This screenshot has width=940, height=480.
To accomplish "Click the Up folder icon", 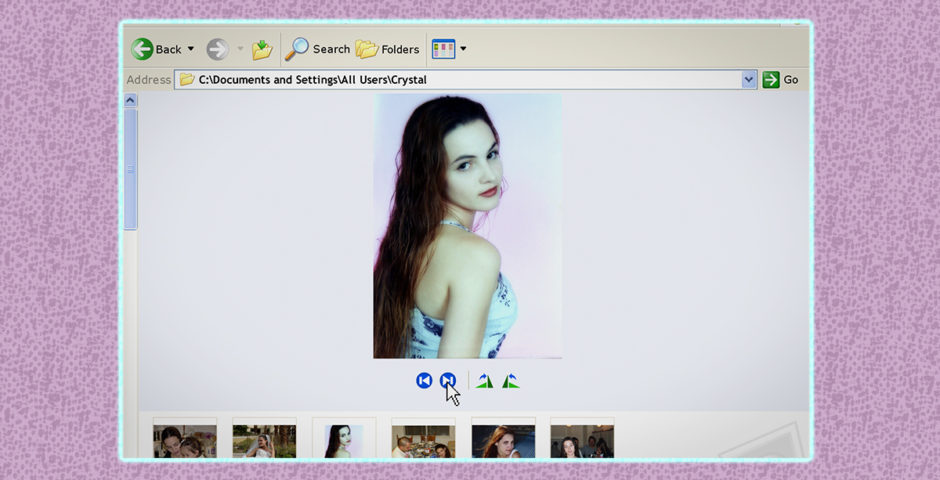I will point(262,49).
